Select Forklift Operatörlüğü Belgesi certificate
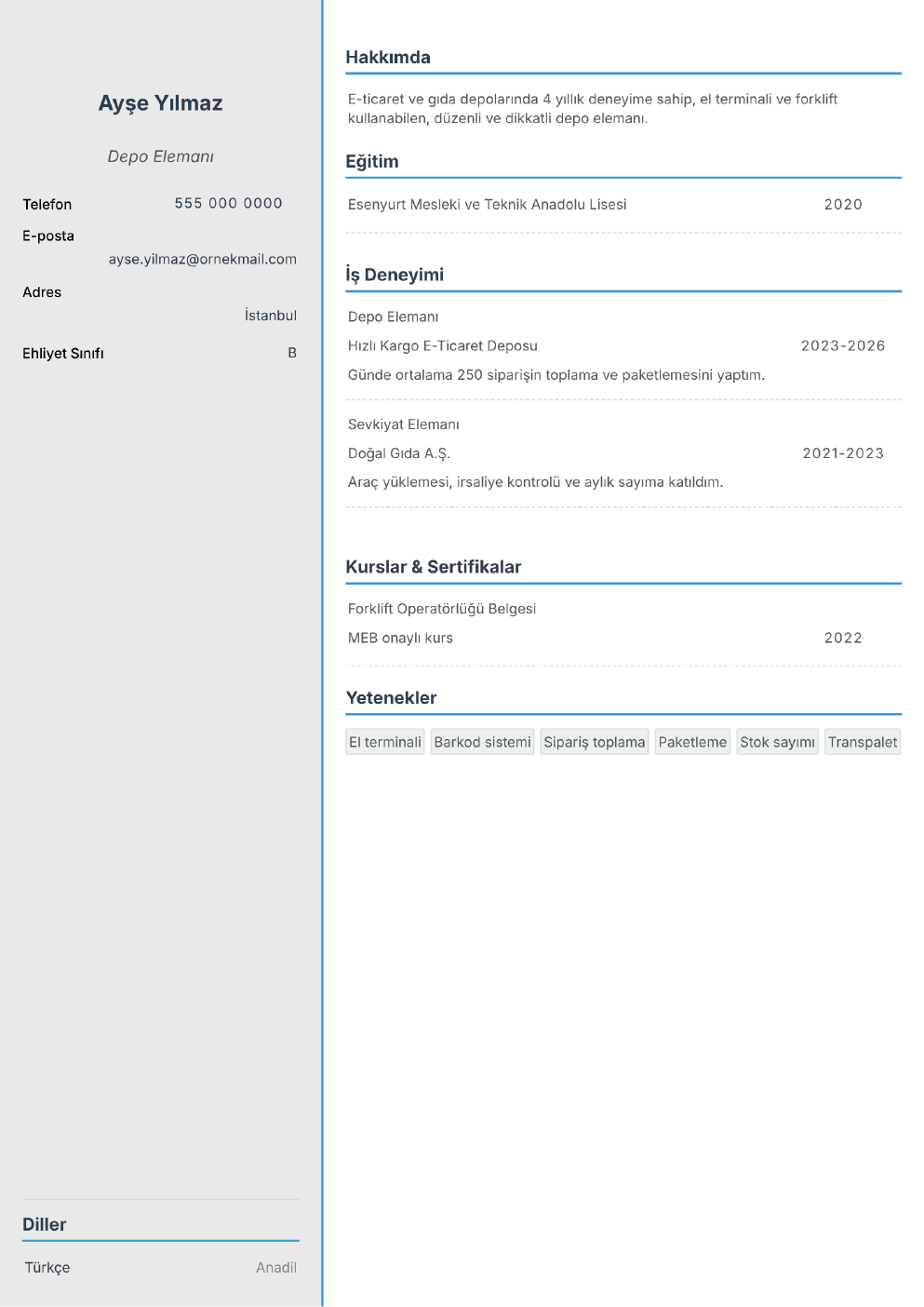The width and height of the screenshot is (924, 1307). [442, 609]
